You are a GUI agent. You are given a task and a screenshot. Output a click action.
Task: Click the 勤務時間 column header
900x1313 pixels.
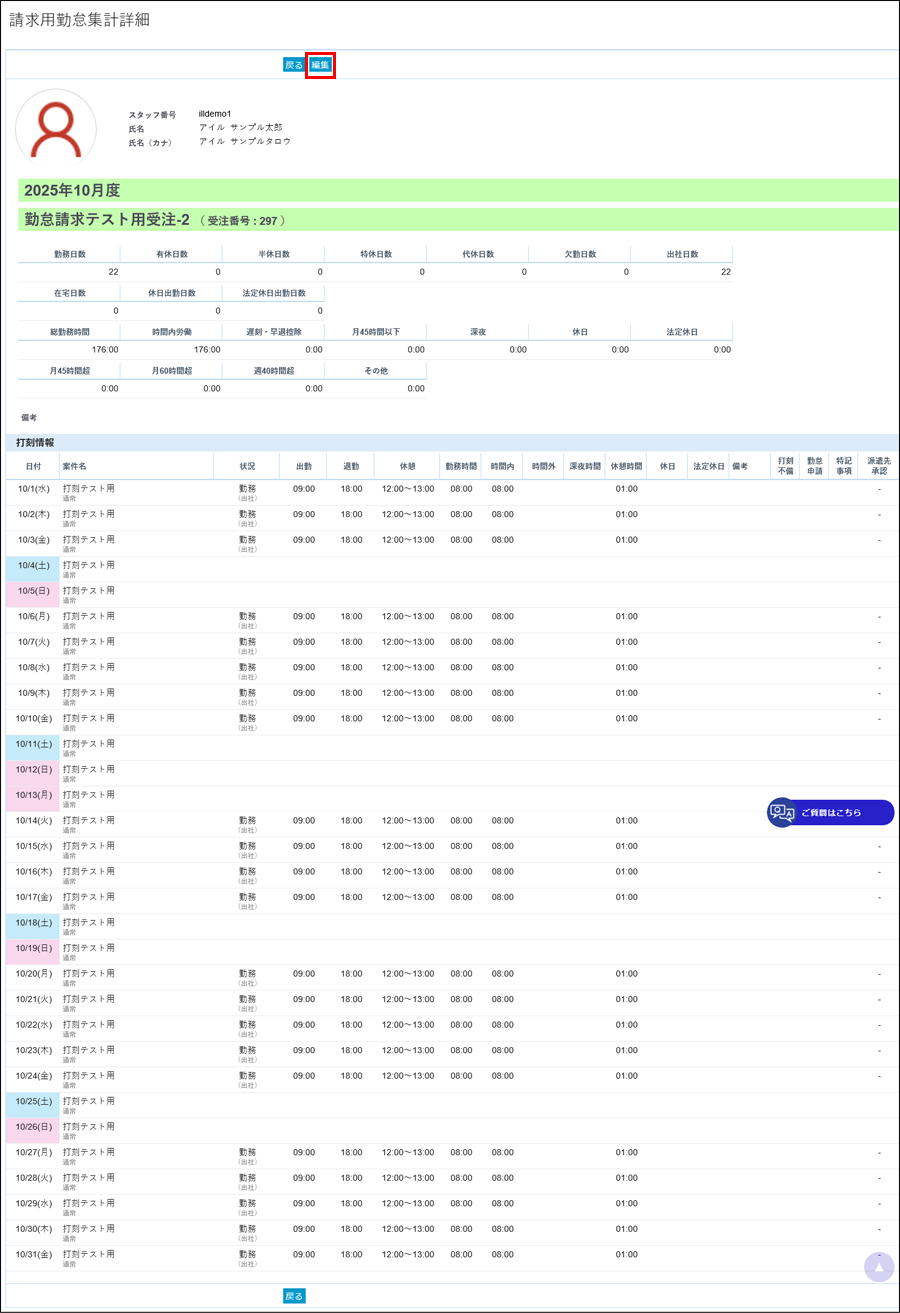pos(461,466)
